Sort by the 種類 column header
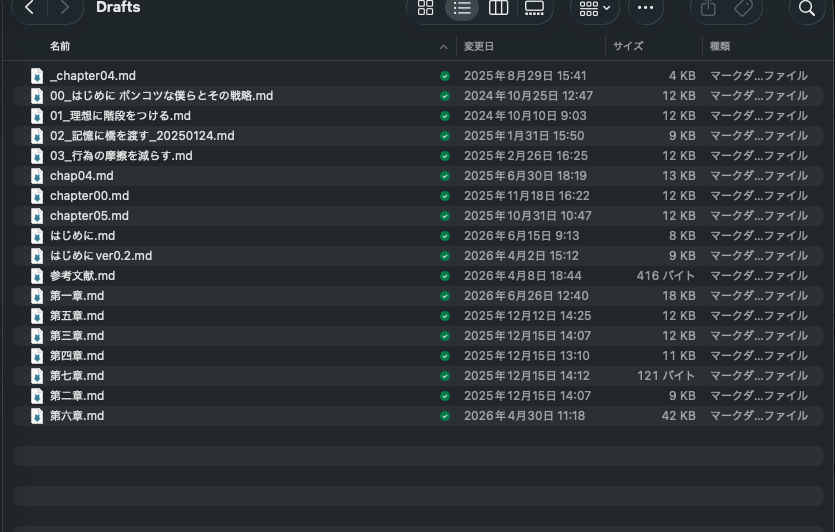The width and height of the screenshot is (835, 532). (719, 46)
